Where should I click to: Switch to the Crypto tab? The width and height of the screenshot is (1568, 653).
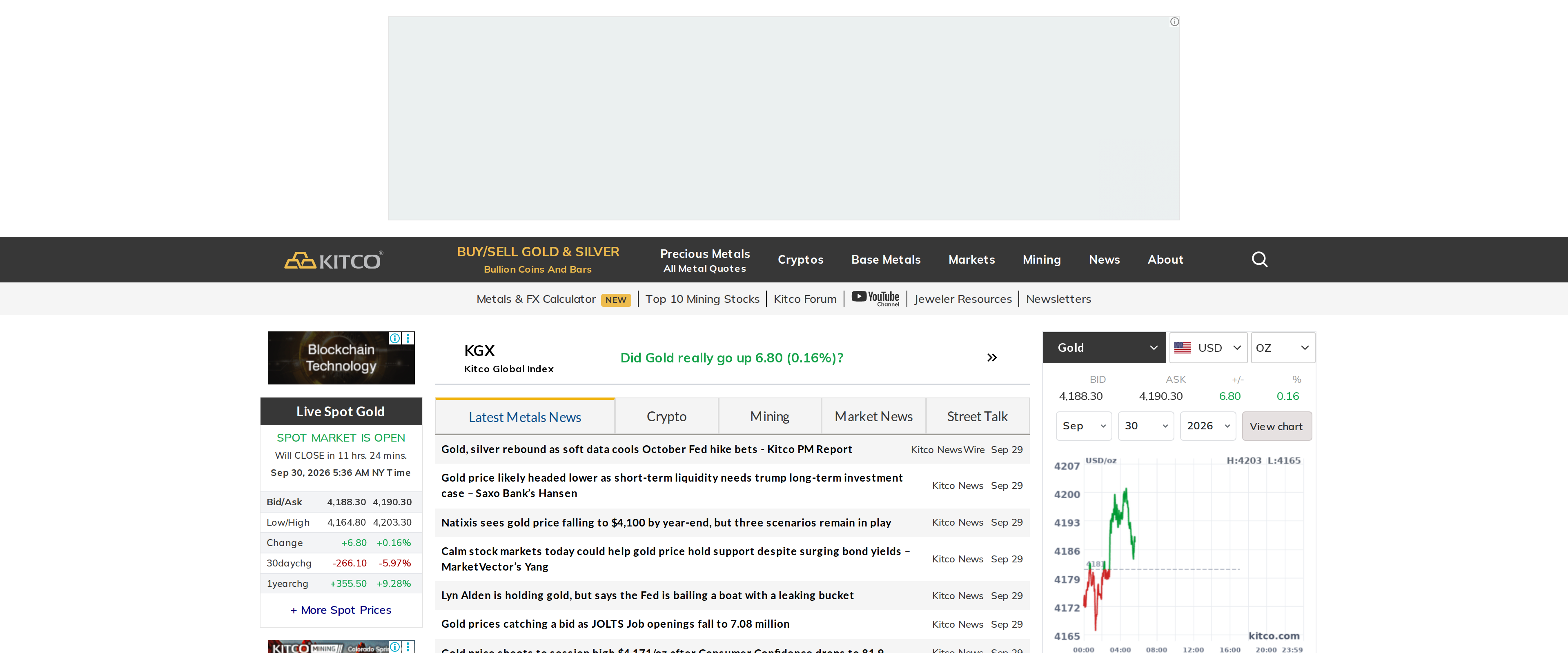(x=666, y=417)
